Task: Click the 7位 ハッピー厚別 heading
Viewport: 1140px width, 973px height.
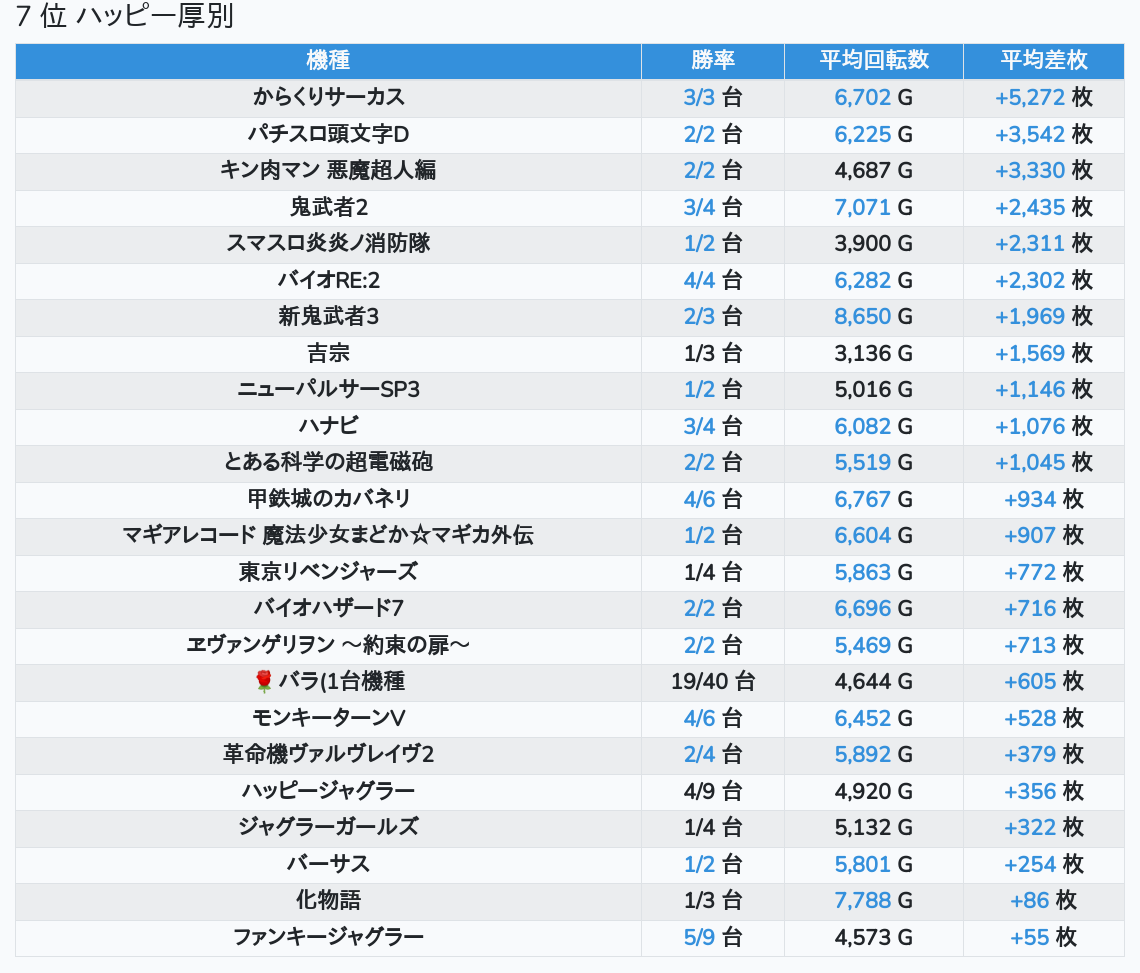Action: tap(125, 17)
